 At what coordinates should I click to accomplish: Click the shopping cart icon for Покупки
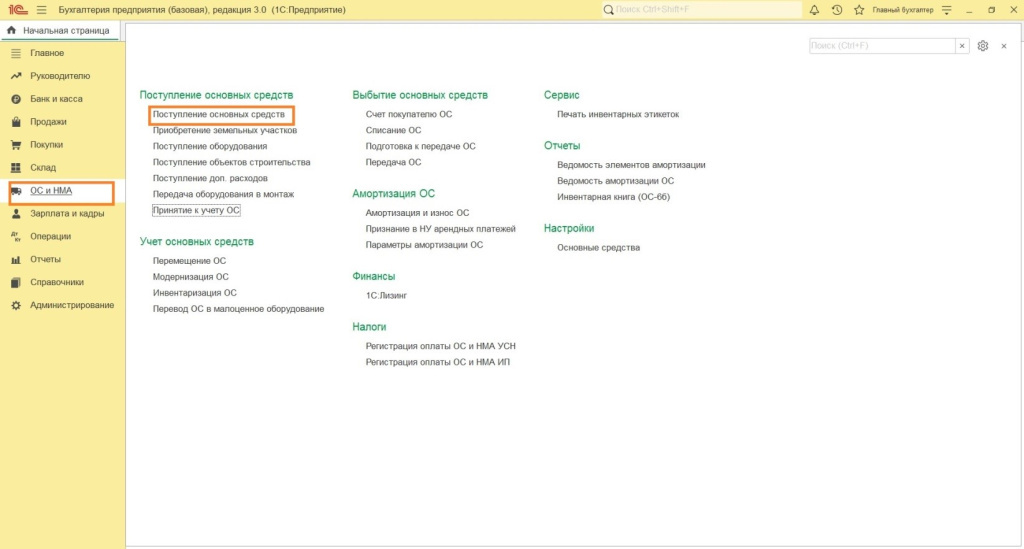(x=16, y=145)
